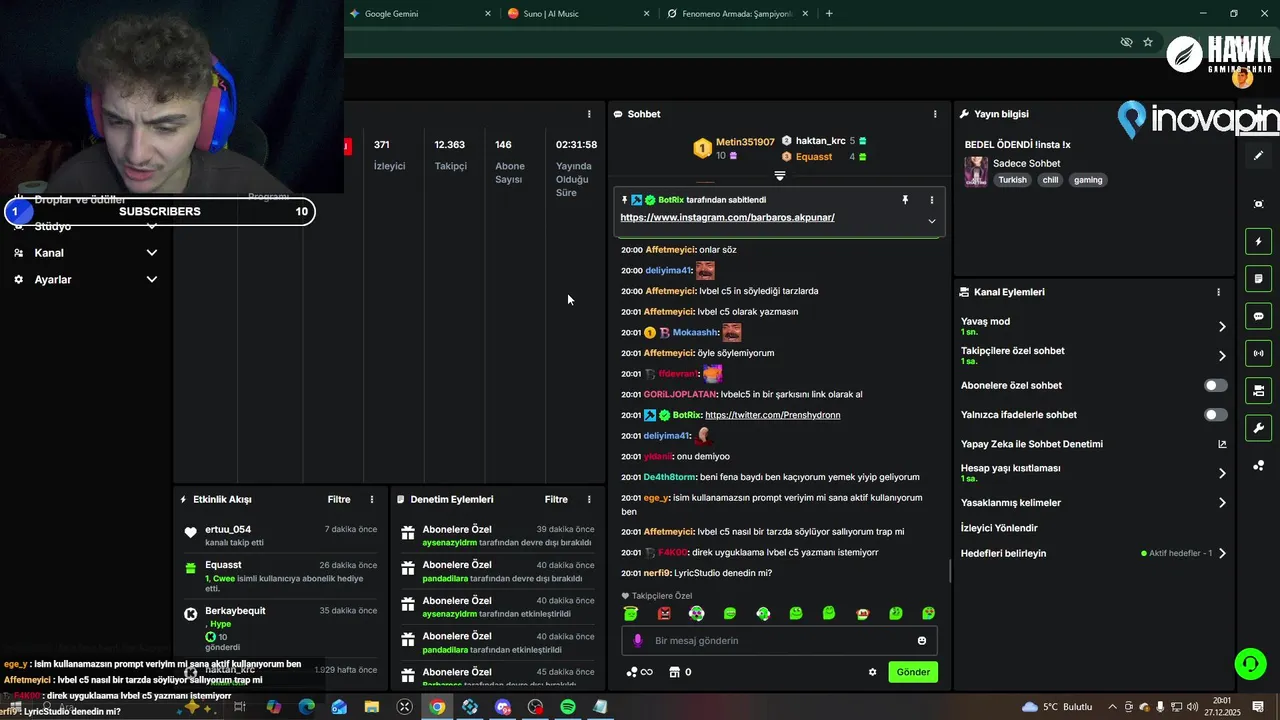Open the emote picker smiley icon
Image resolution: width=1280 pixels, height=720 pixels.
[922, 640]
